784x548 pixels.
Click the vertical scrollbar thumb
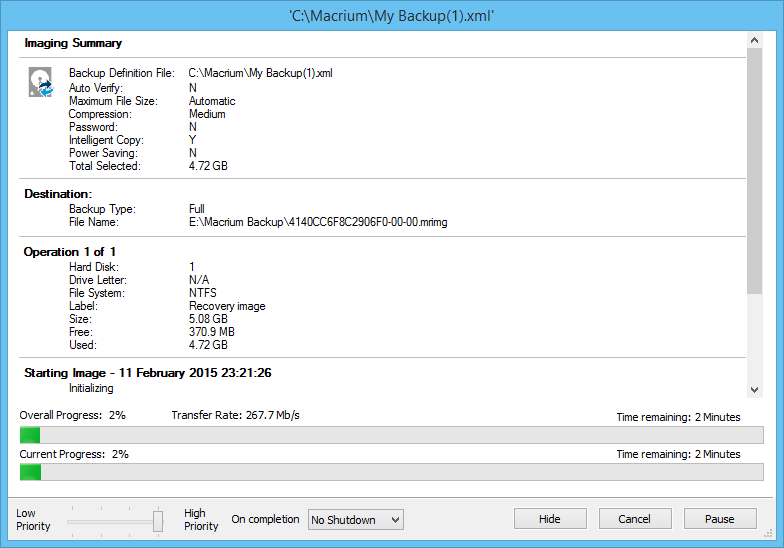tap(755, 170)
